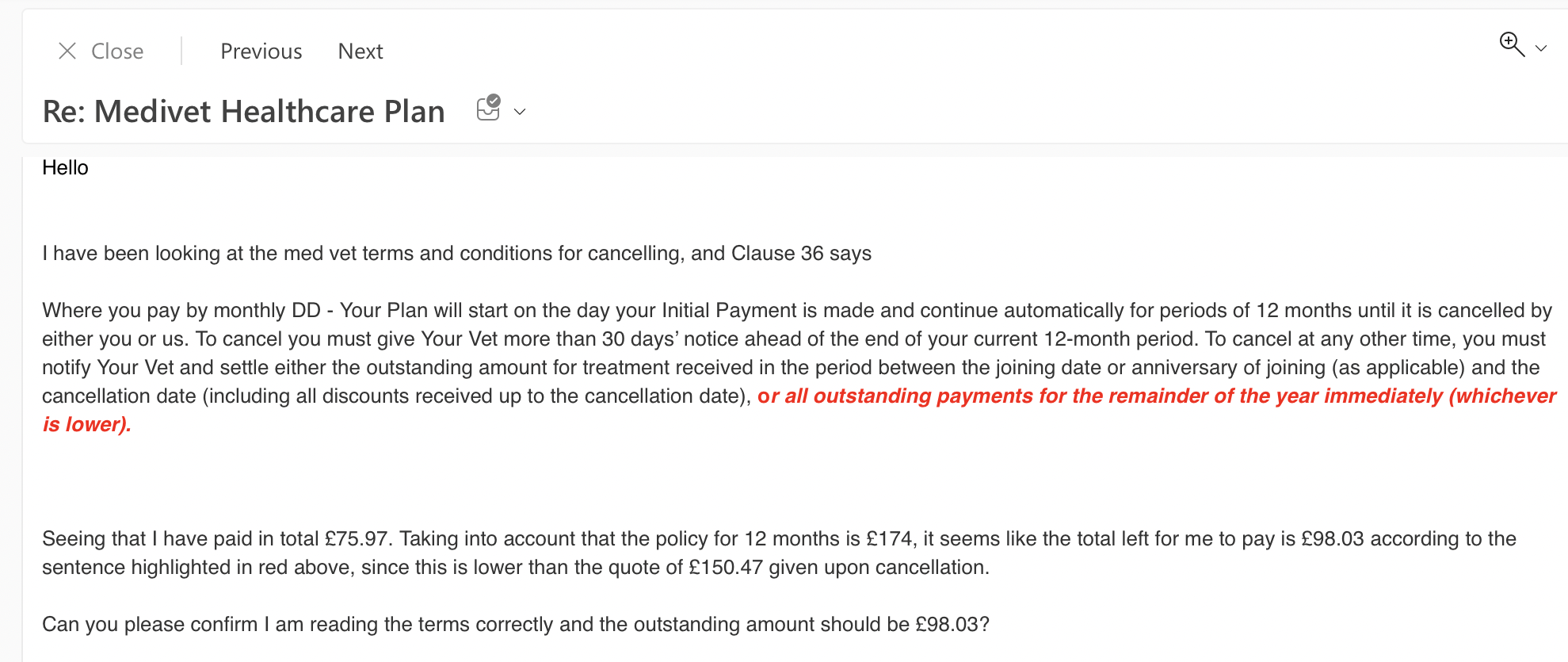The image size is (1568, 662).
Task: Click the X icon to close the email
Action: click(x=67, y=52)
